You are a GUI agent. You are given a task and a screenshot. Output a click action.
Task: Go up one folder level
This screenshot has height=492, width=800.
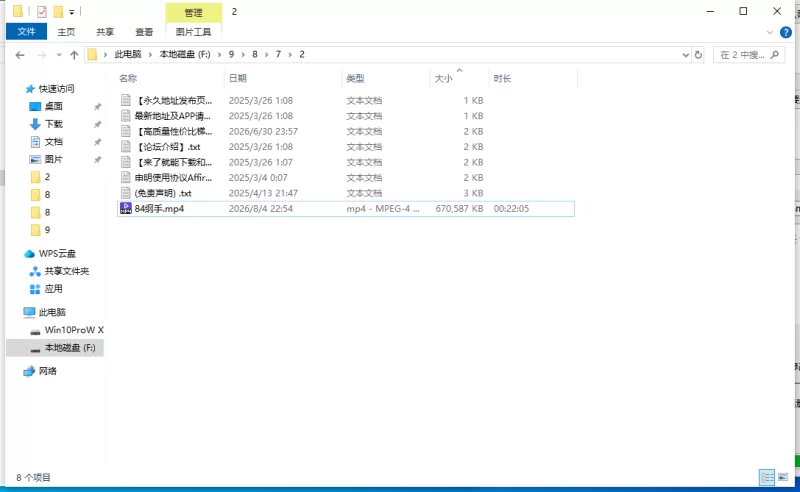coord(74,55)
